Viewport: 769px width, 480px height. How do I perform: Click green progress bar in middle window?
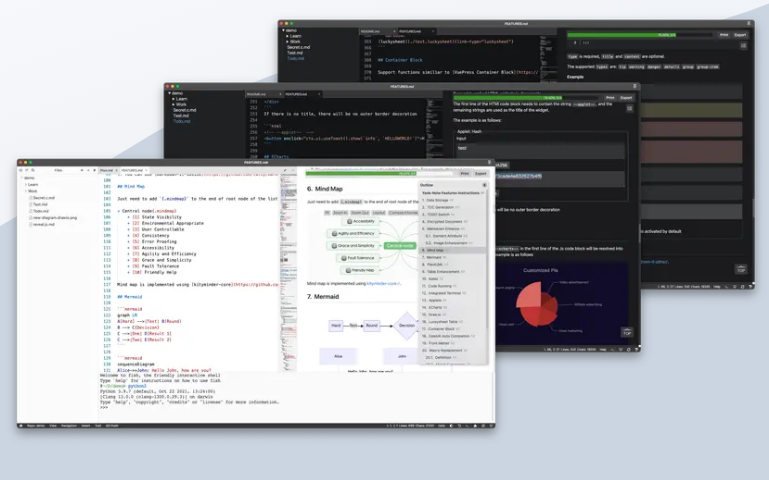point(508,98)
